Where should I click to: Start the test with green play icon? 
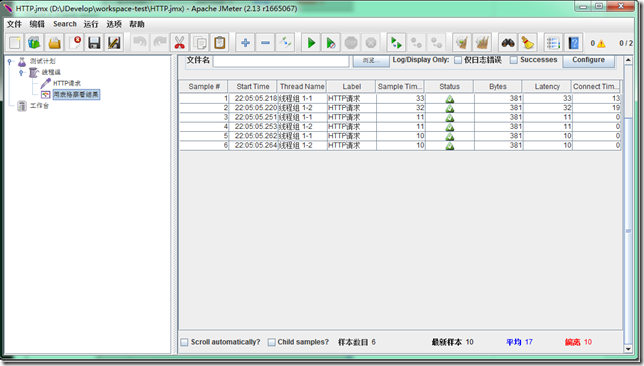tap(311, 43)
